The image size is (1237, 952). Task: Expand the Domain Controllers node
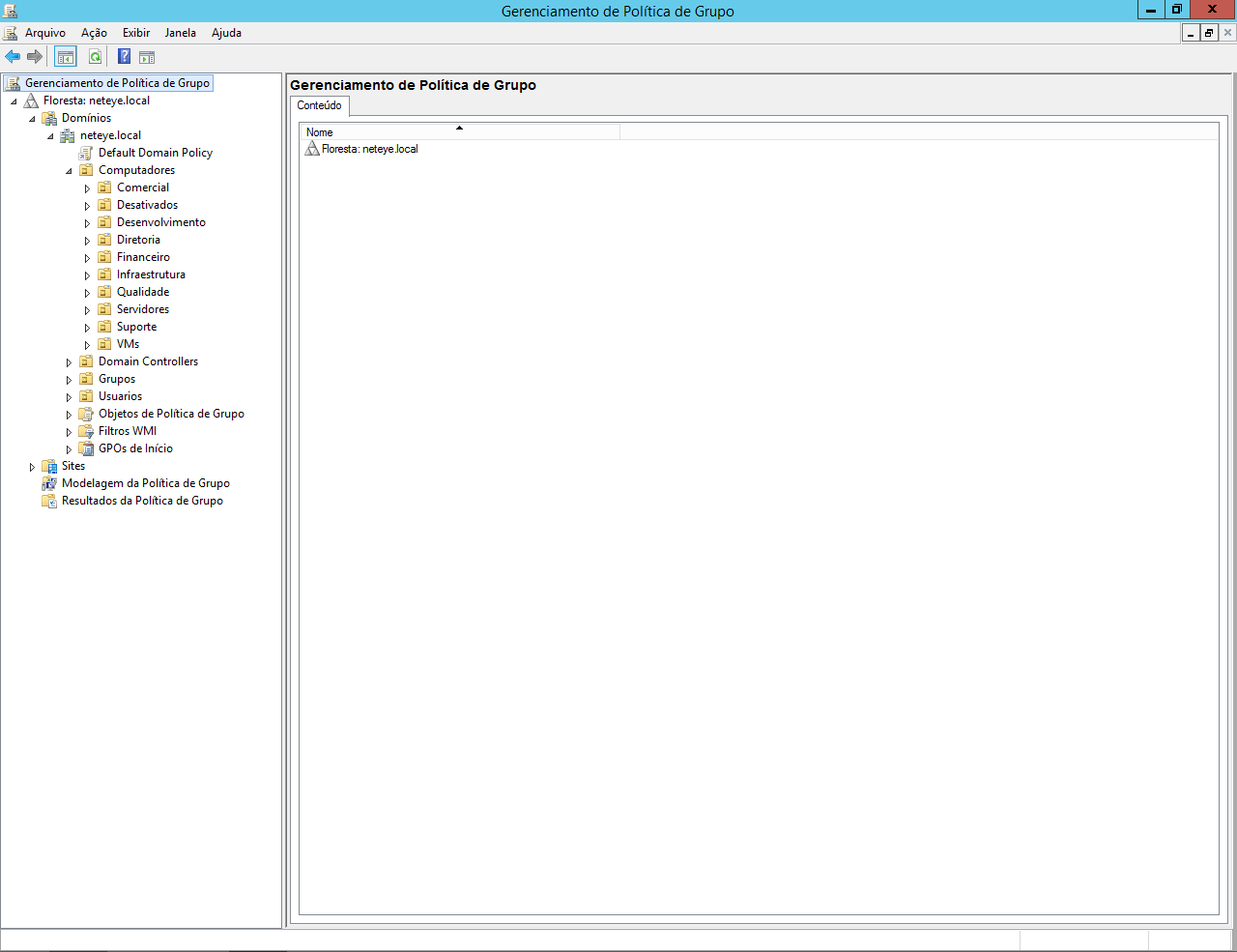[69, 362]
